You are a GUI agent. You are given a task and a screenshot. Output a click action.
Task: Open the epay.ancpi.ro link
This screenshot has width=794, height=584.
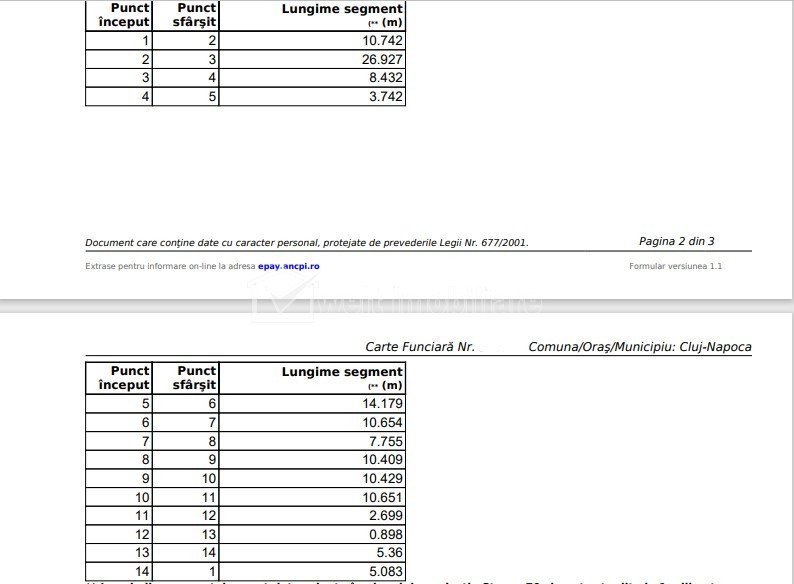[x=288, y=266]
